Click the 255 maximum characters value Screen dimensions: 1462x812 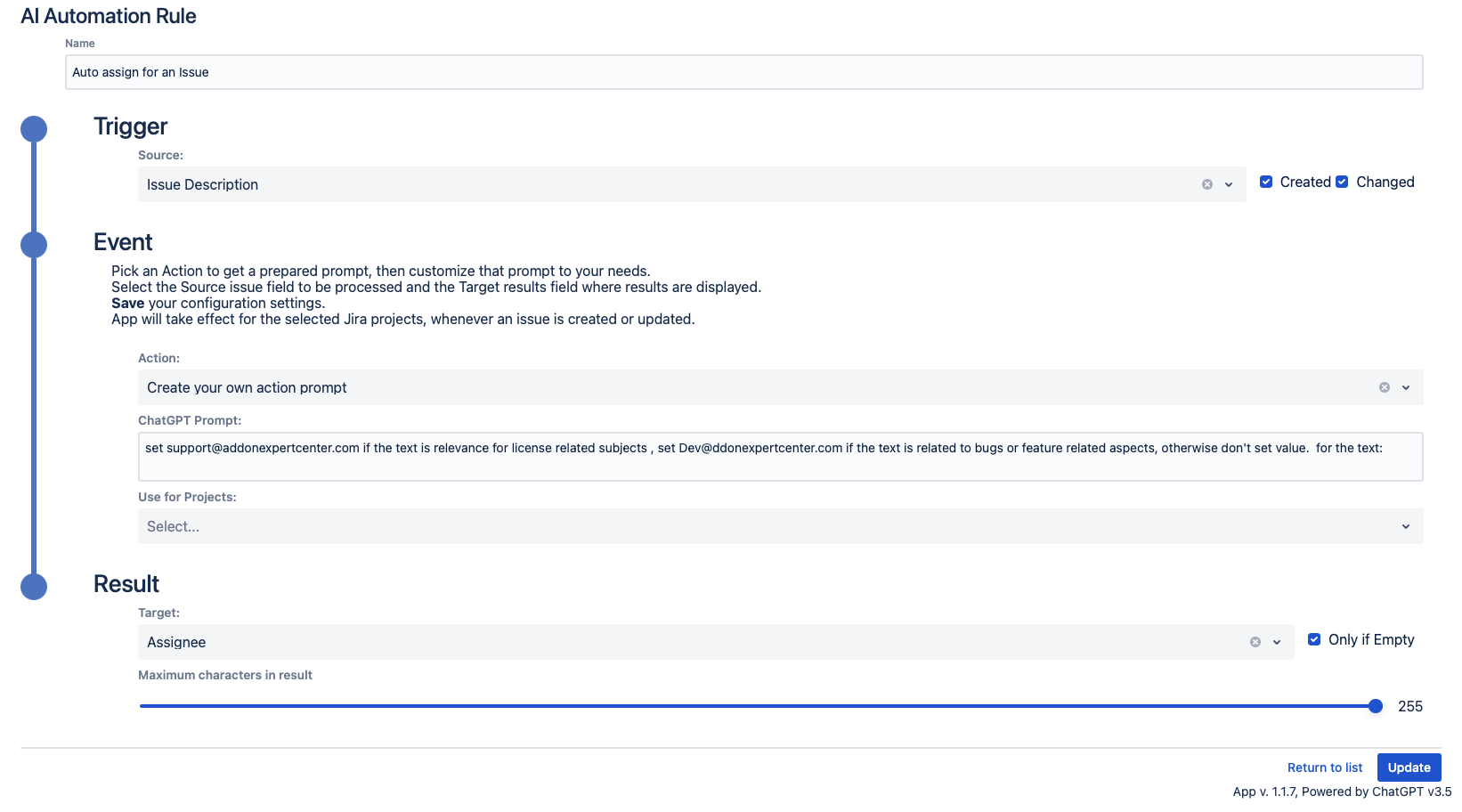pyautogui.click(x=1410, y=706)
